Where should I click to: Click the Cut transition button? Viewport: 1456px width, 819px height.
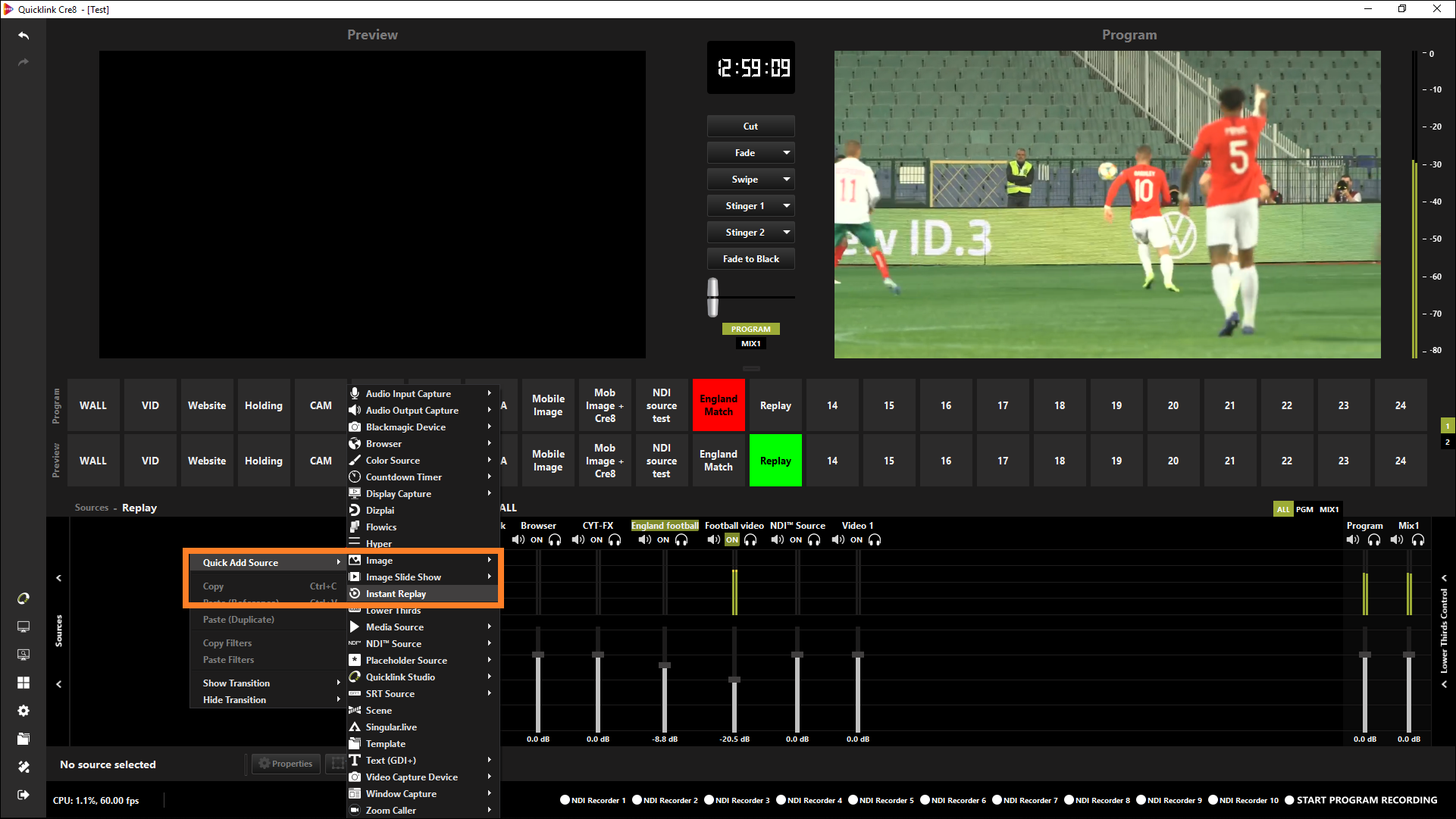[750, 127]
